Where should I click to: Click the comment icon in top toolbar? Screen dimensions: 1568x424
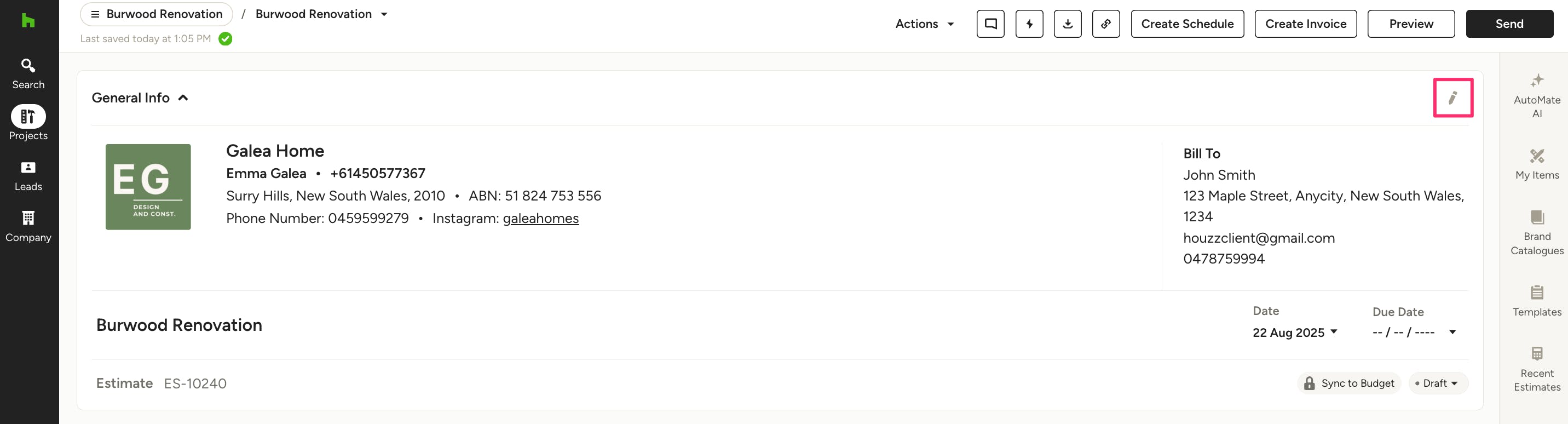click(990, 24)
